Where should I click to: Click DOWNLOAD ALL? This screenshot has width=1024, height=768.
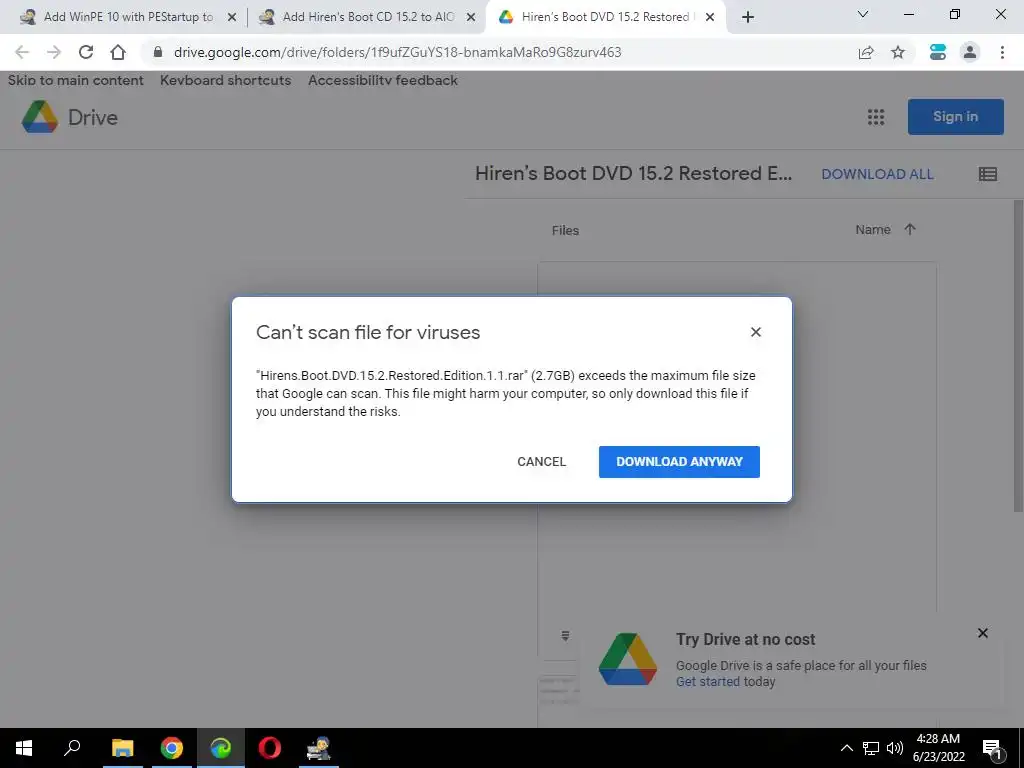877,174
